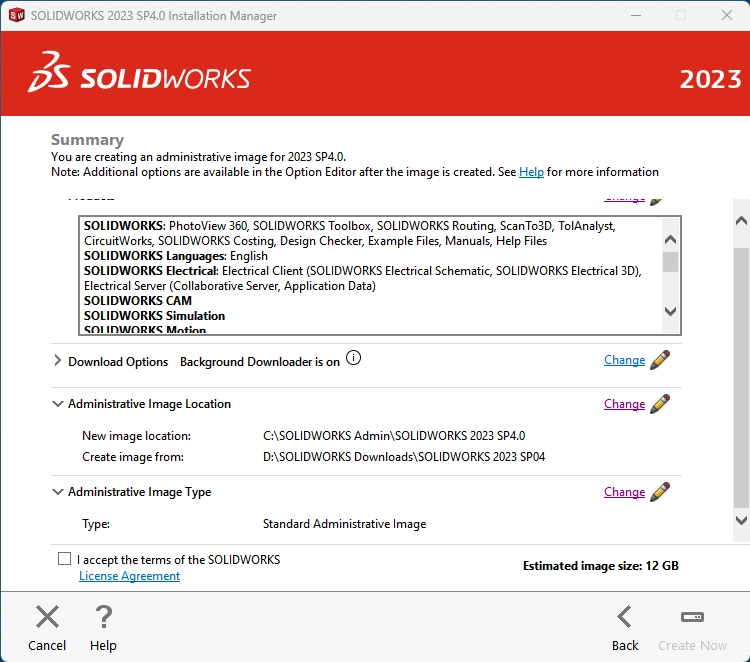Click the SOLIDWORKS logo in red banner
Image resolution: width=750 pixels, height=662 pixels.
tap(139, 73)
